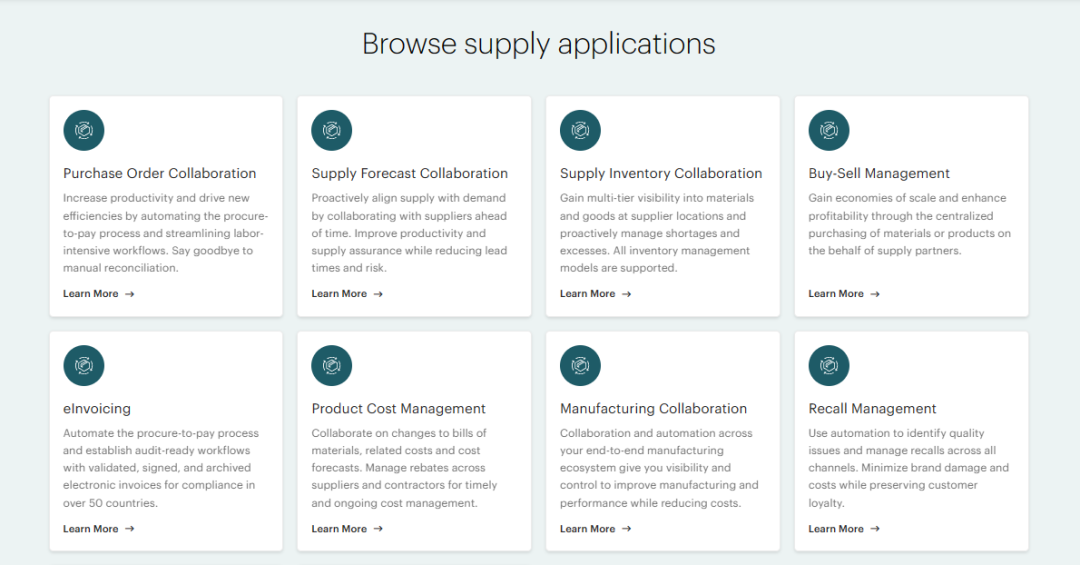Screen dimensions: 1080x565
Task: Follow Learn More for Supply Inventory Collaboration
Action: coord(596,294)
